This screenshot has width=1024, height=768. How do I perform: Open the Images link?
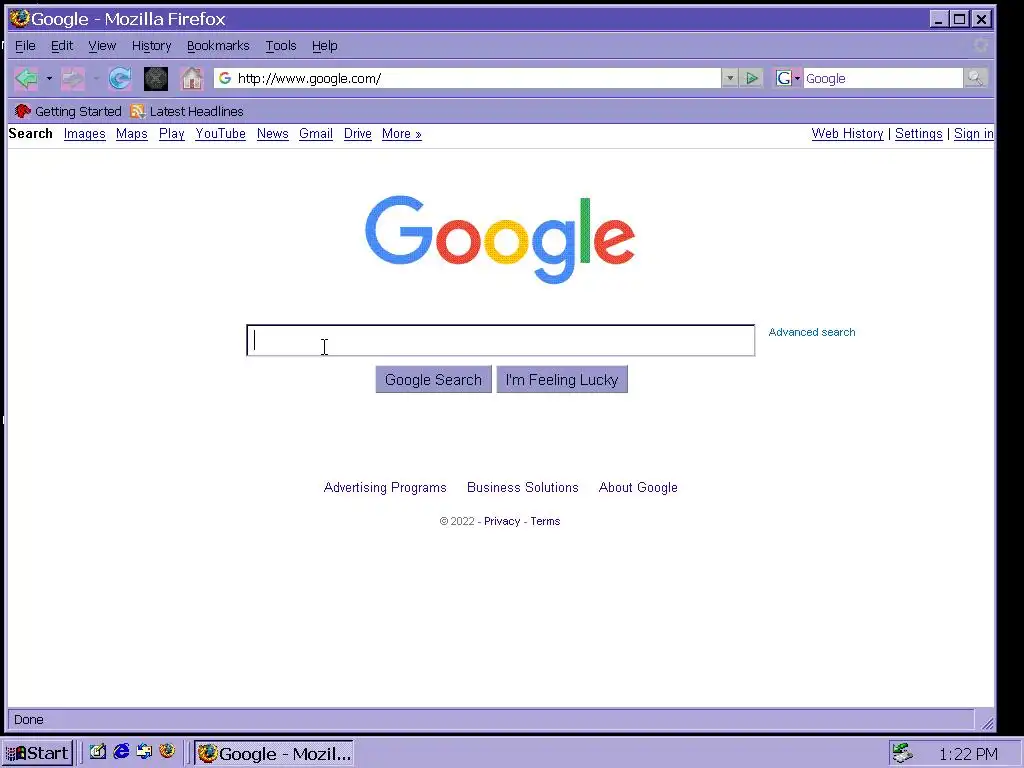[84, 134]
